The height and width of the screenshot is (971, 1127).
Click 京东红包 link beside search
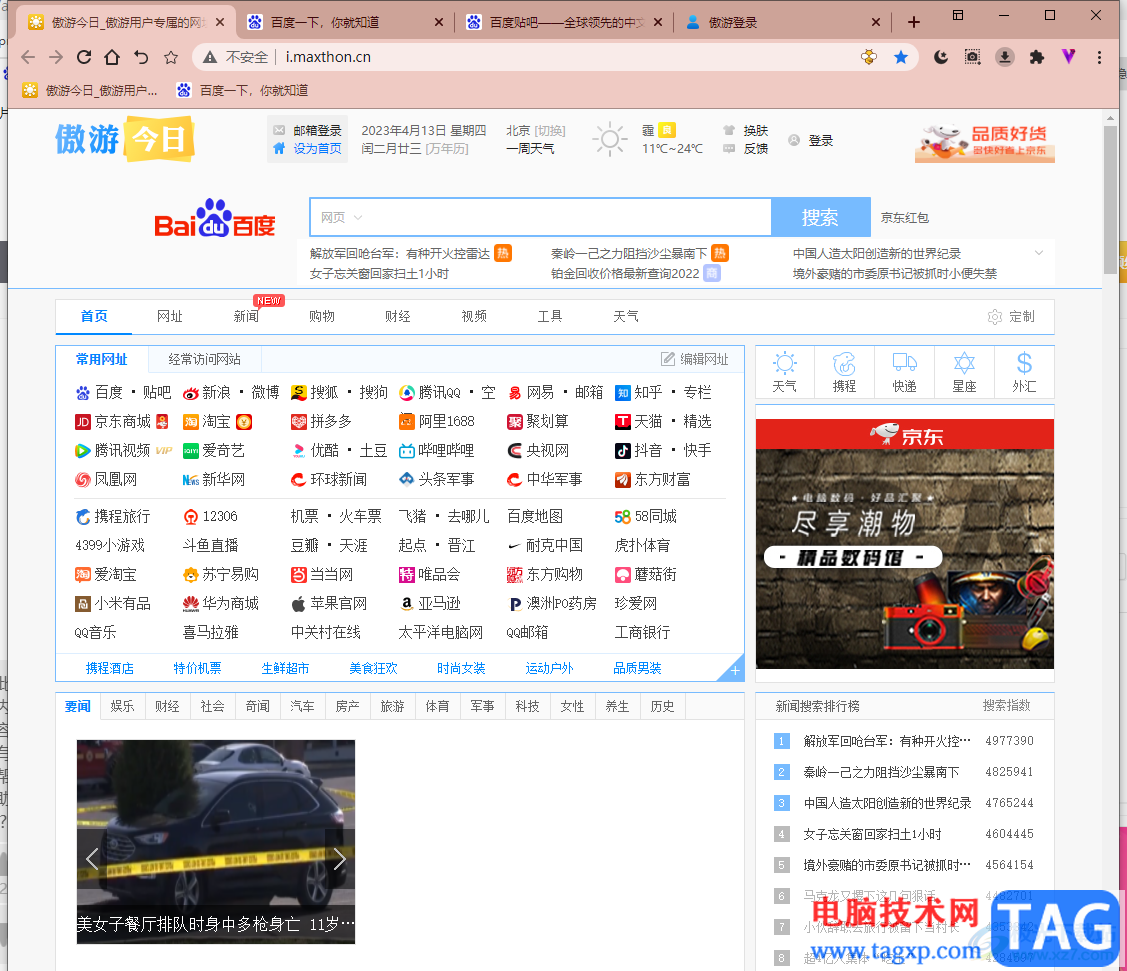point(905,218)
